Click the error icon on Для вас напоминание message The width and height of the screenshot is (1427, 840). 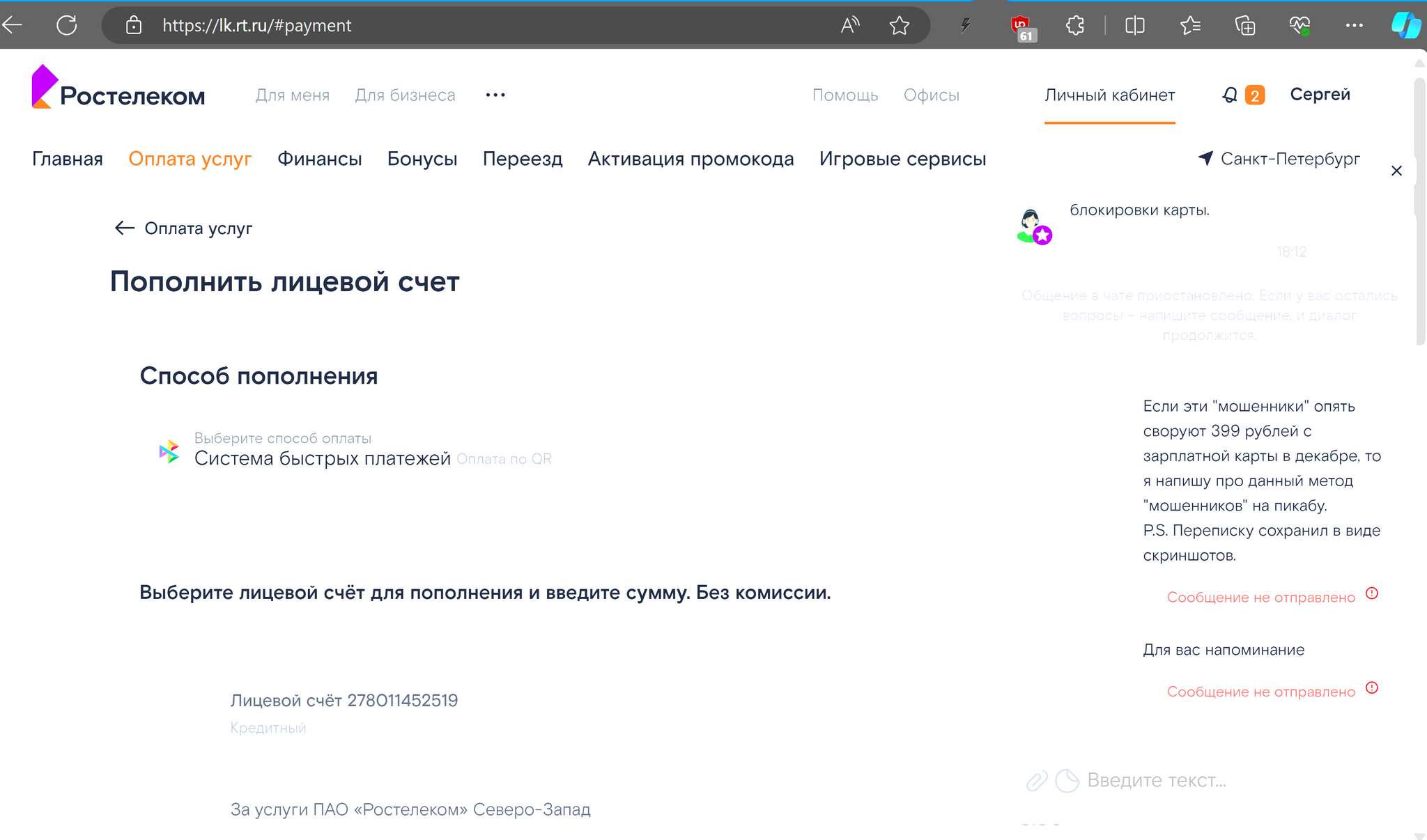(1372, 688)
